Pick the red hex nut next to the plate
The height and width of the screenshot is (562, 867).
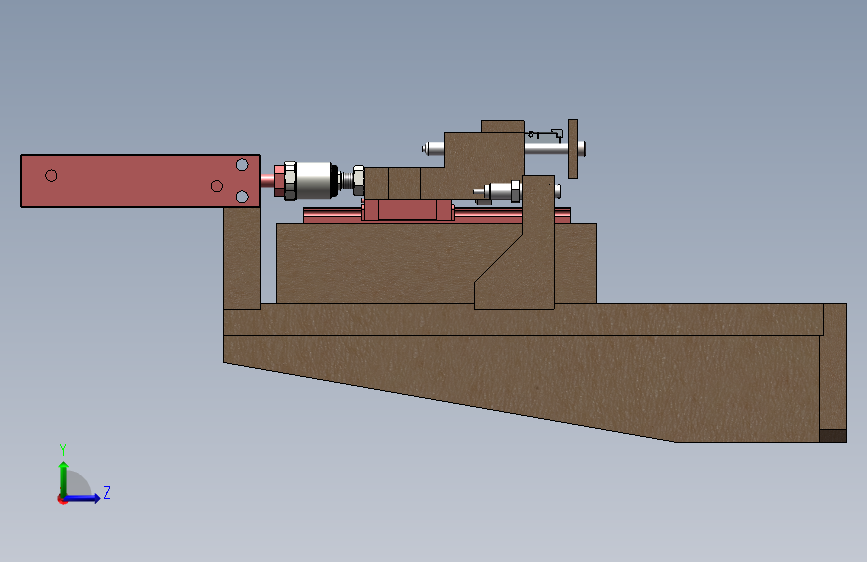point(279,180)
